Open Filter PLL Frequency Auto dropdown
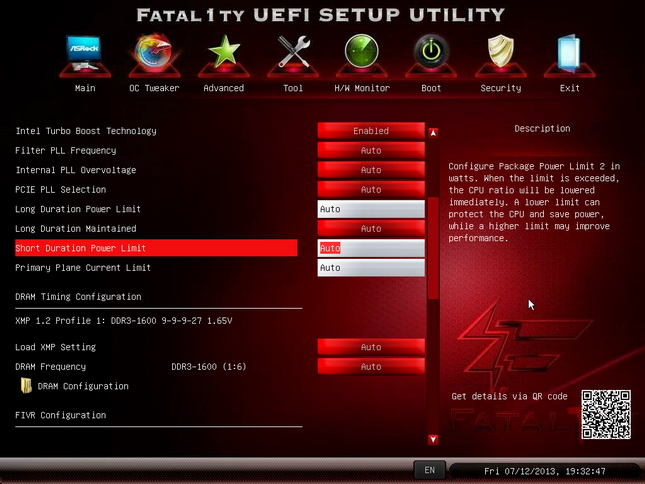Screen dimensions: 645x484 [371, 151]
